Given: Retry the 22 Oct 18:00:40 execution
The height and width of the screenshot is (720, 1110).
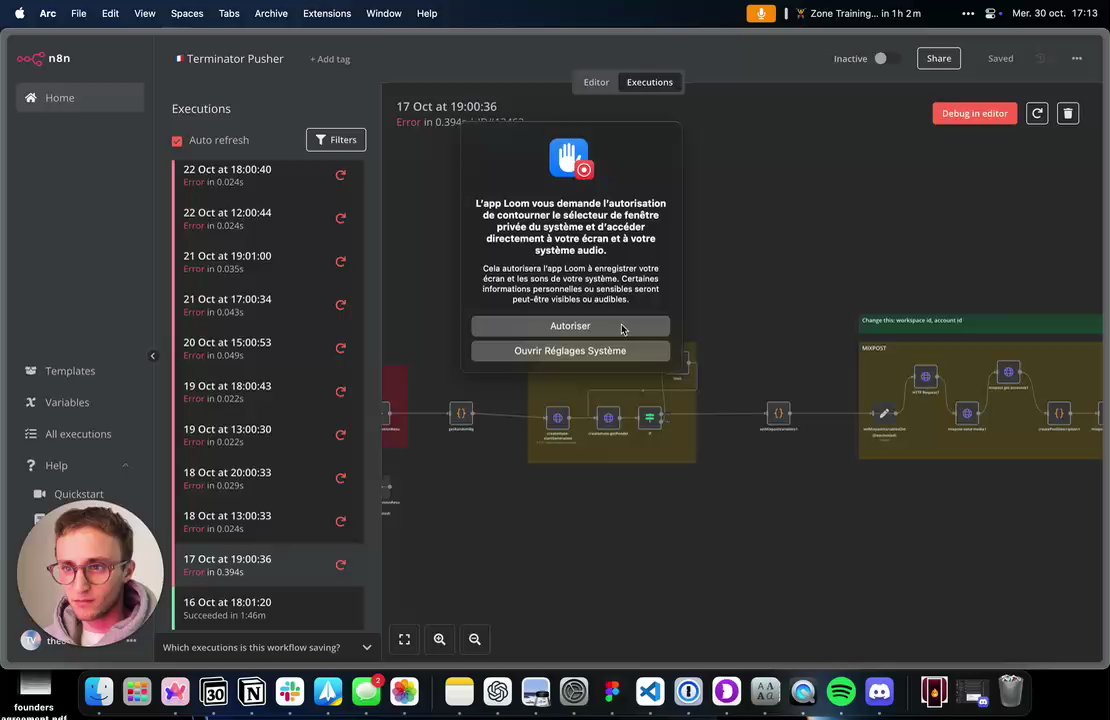Looking at the screenshot, I should (341, 175).
